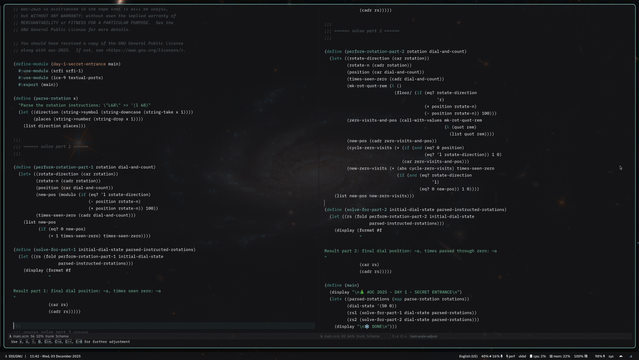This screenshot has height=360, width=639.
Task: Click '(list quot rem))))' line
Action: pos(472,134)
